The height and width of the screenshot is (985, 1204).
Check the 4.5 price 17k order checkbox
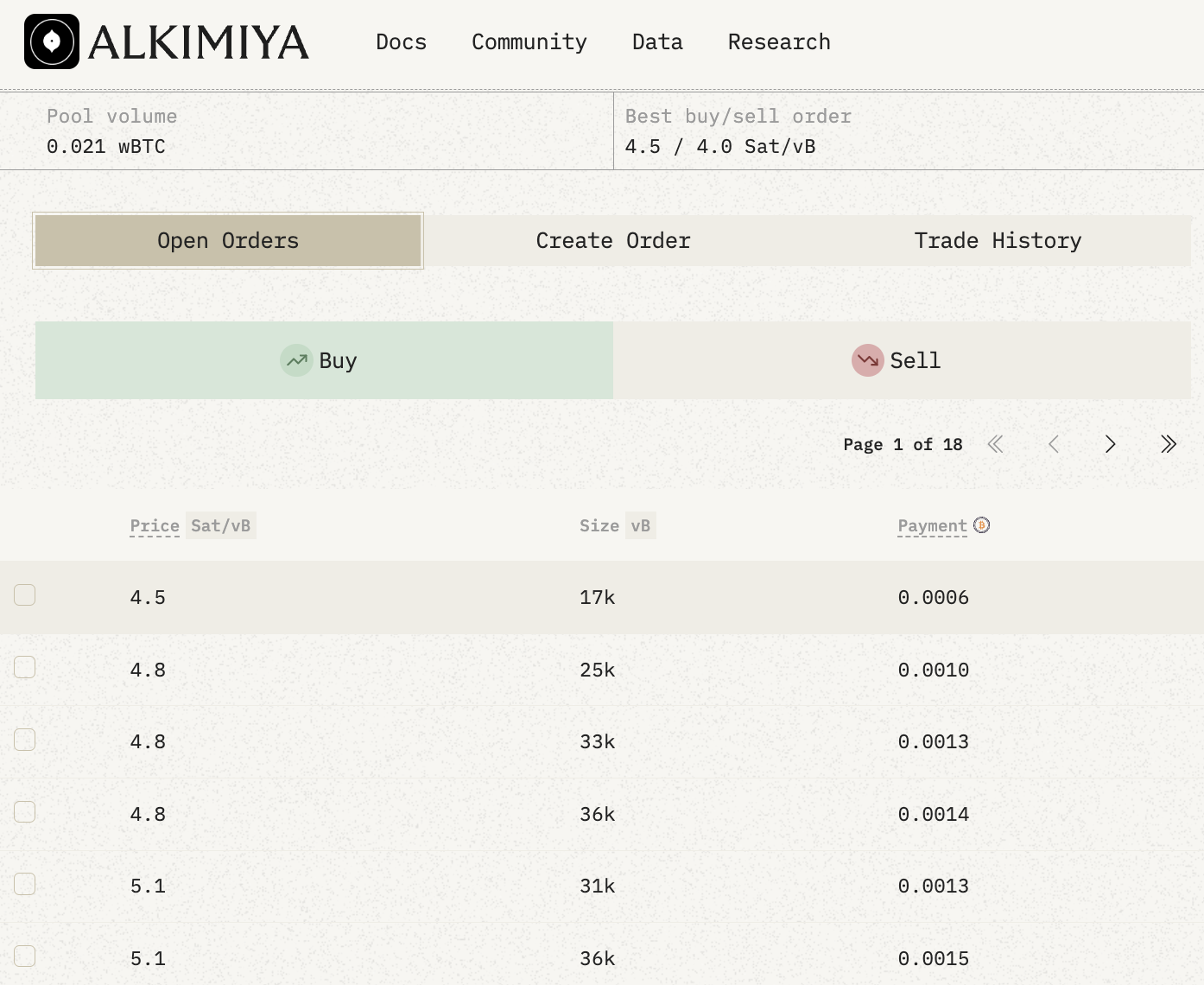25,594
